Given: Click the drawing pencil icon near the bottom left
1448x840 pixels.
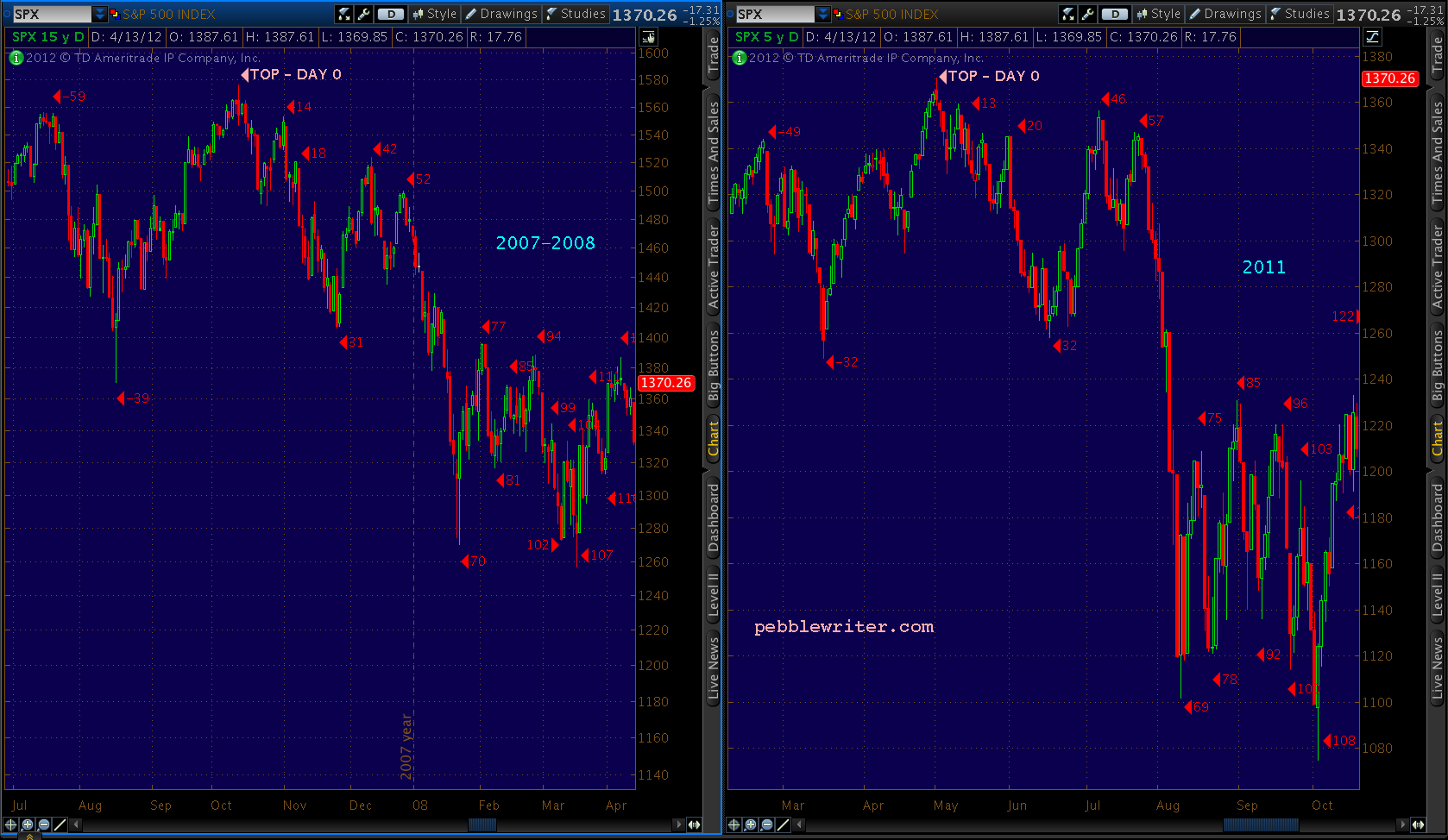Looking at the screenshot, I should tap(59, 824).
